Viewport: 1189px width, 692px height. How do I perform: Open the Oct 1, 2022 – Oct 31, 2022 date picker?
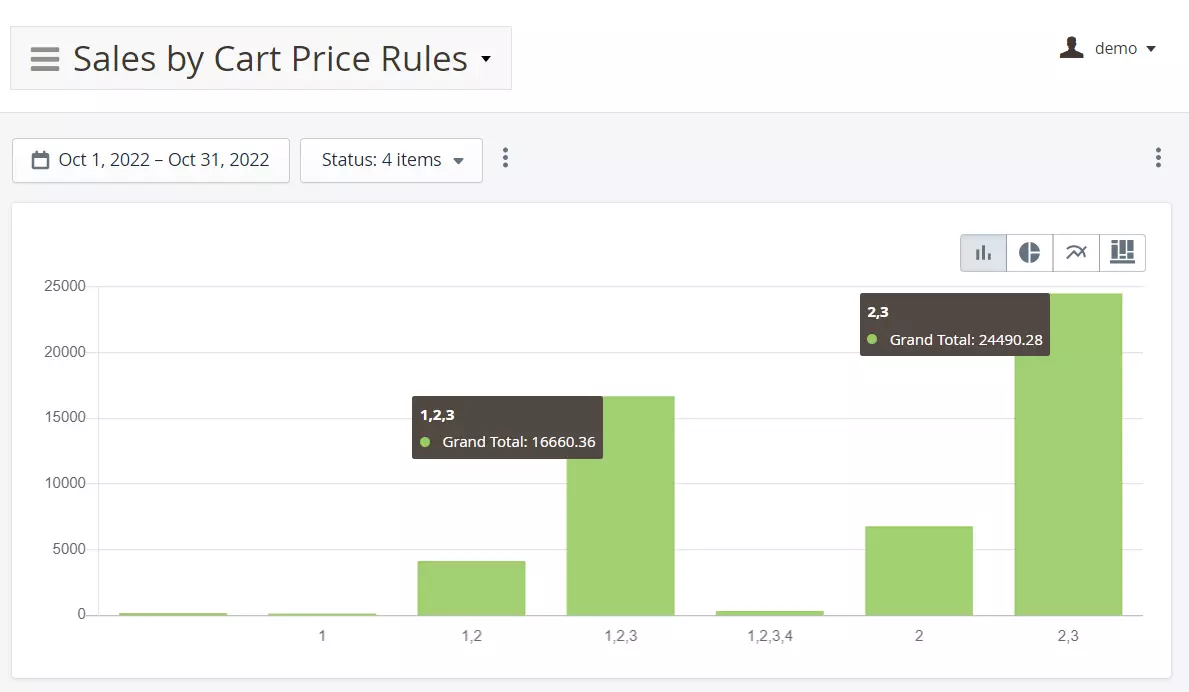pos(163,160)
